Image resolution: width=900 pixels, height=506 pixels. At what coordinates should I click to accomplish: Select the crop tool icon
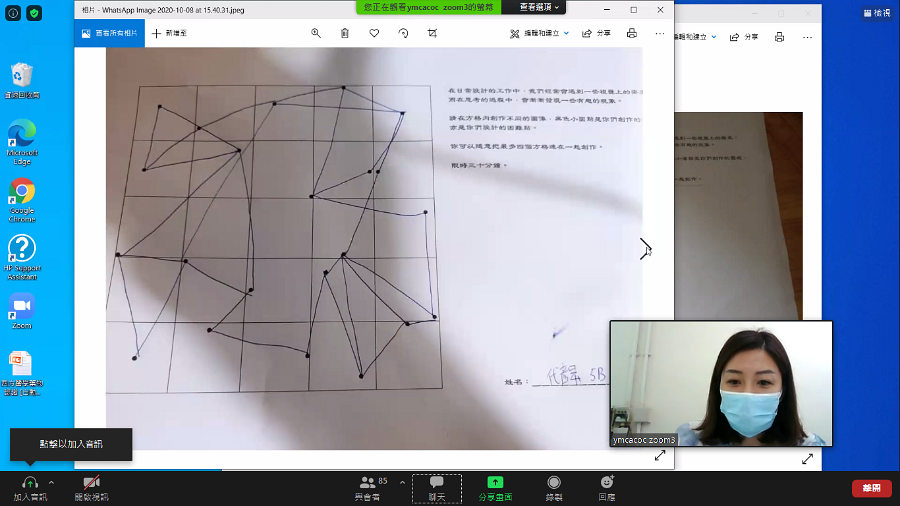pos(432,33)
